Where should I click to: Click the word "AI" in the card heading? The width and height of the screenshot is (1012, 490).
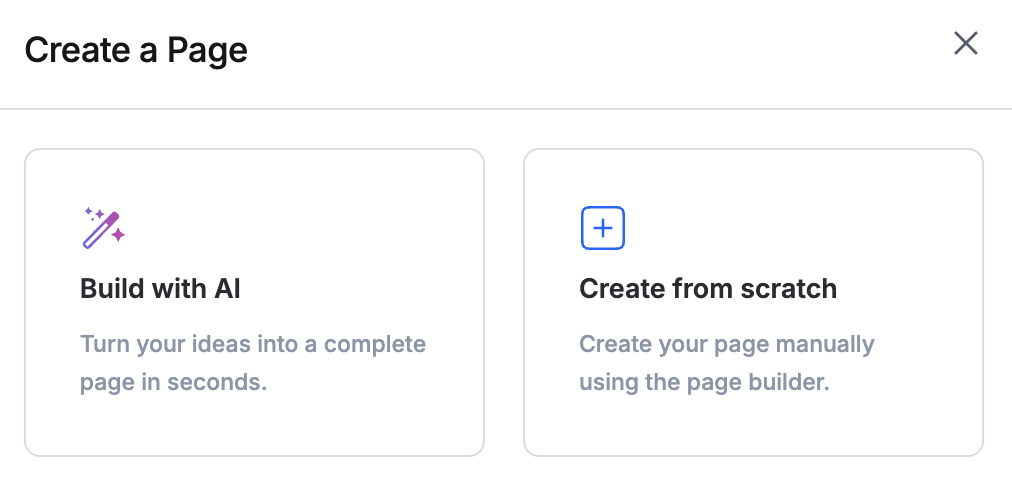pos(227,289)
